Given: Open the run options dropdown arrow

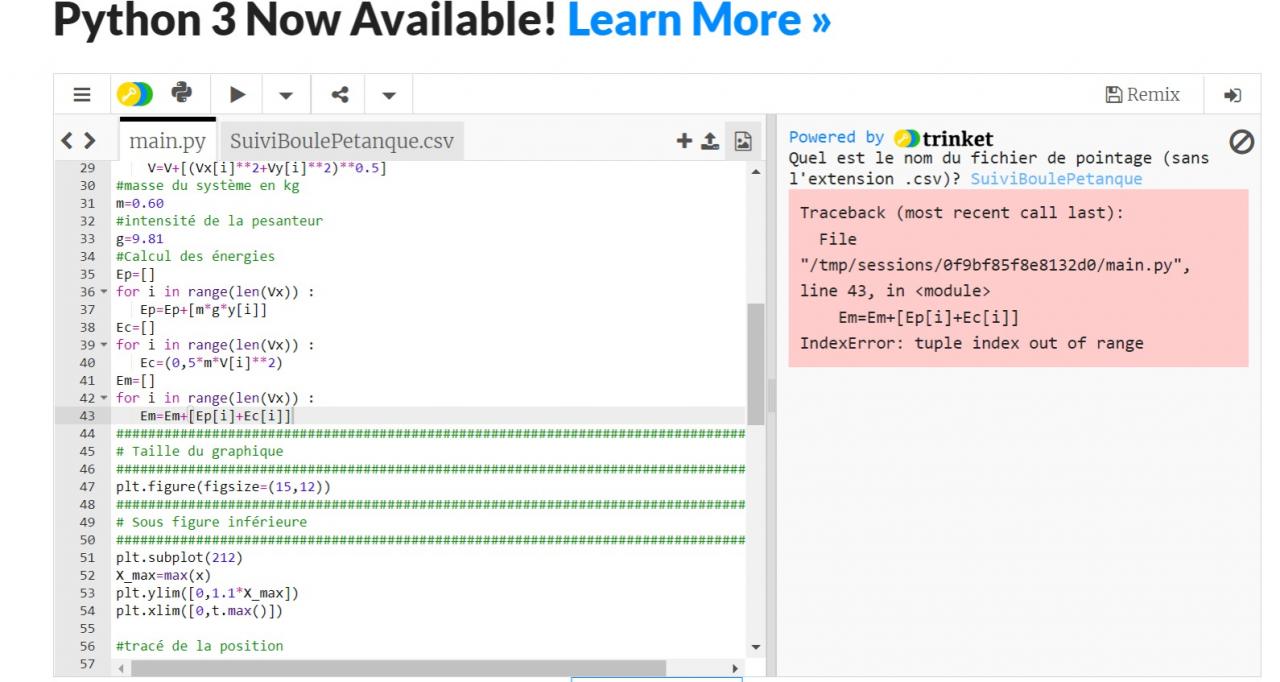Looking at the screenshot, I should (284, 96).
